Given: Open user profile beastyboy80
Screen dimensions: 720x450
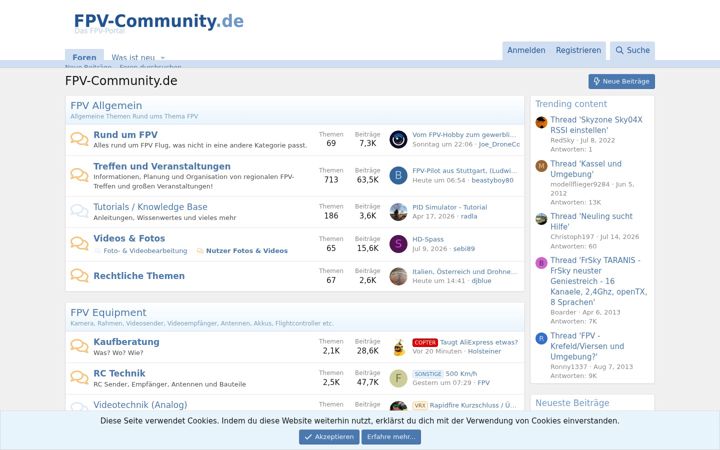Looking at the screenshot, I should point(492,180).
